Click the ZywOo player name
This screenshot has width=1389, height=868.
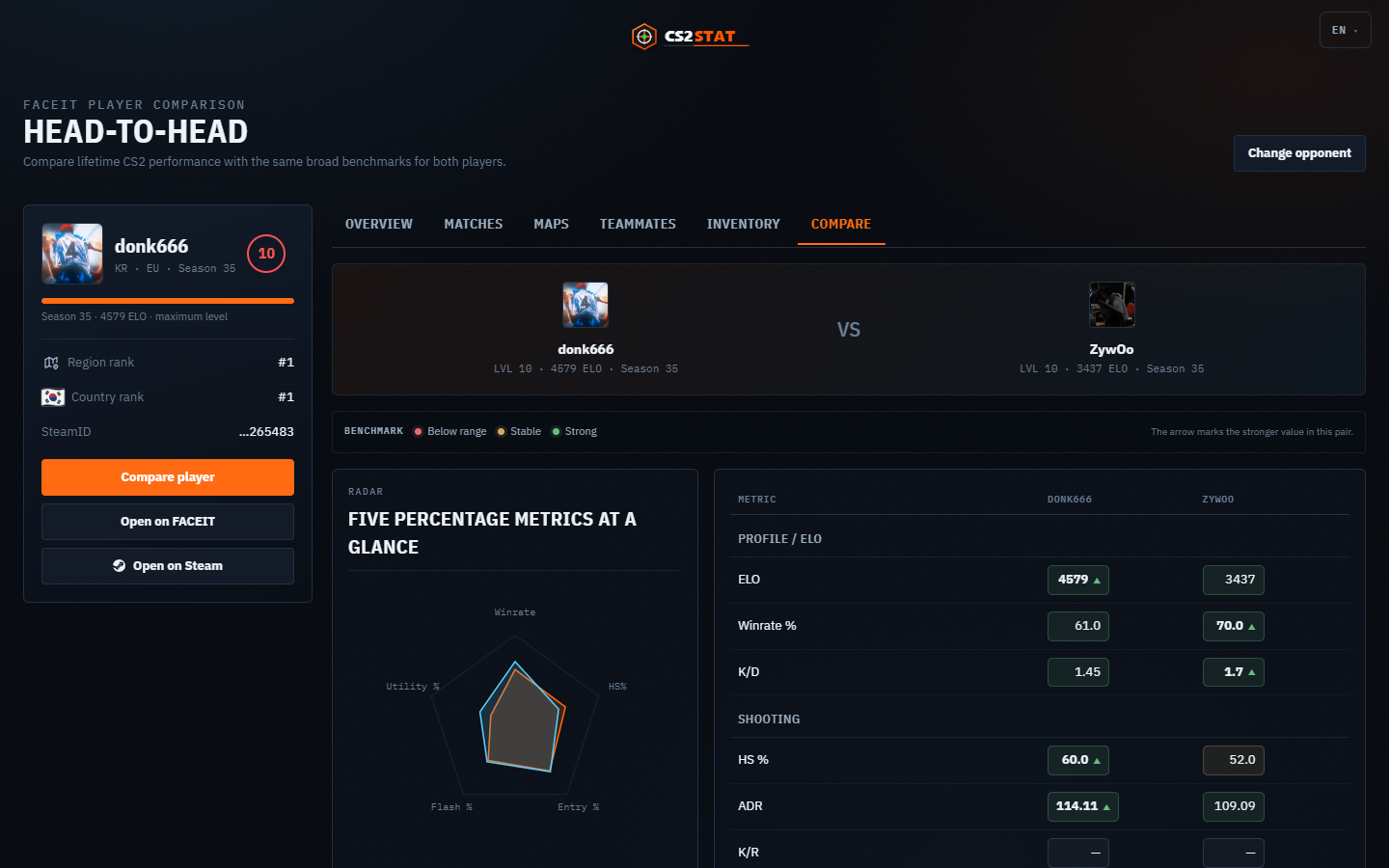pyautogui.click(x=1112, y=349)
